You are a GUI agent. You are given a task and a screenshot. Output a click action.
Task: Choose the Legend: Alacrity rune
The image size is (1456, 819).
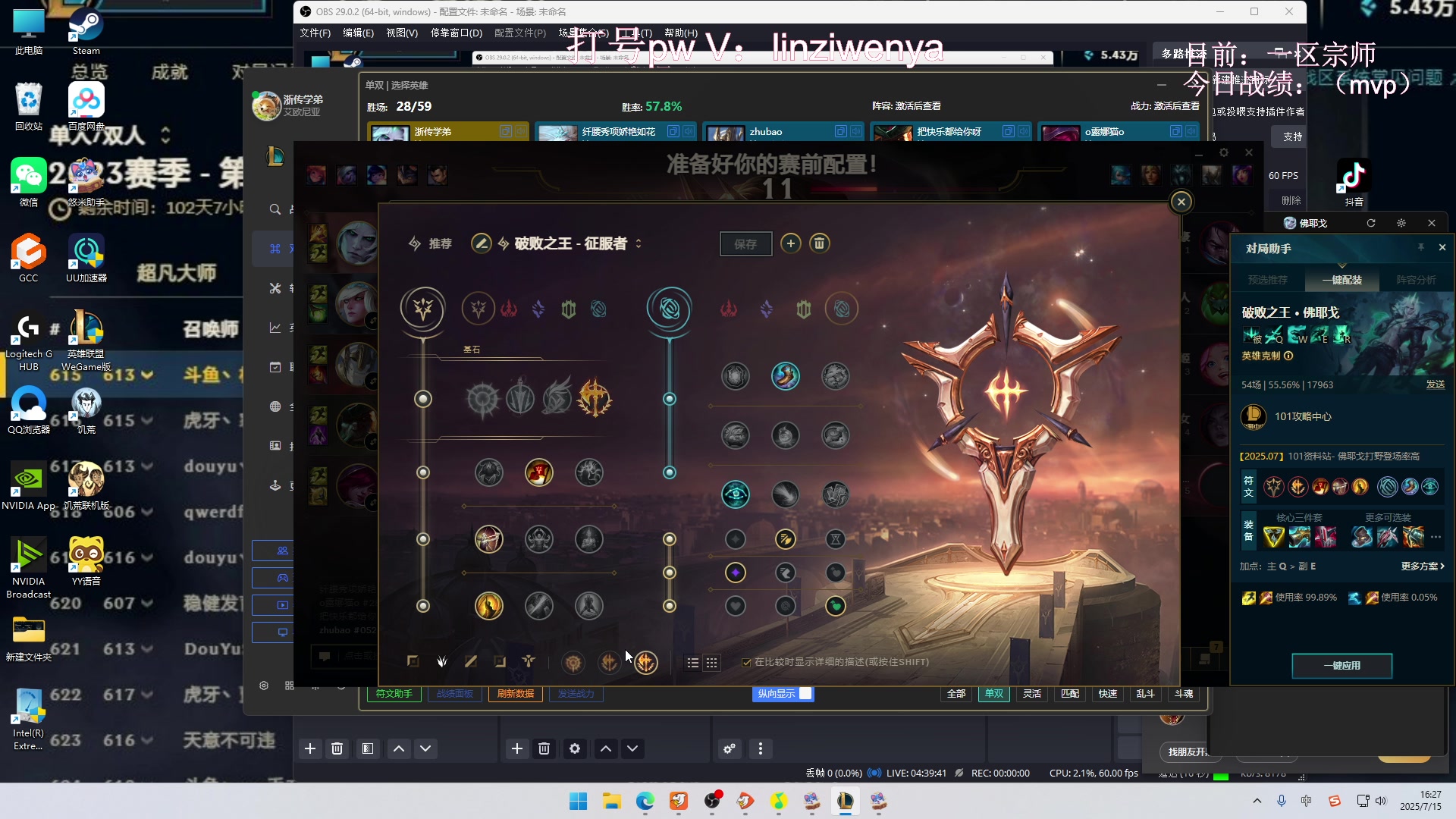pyautogui.click(x=489, y=540)
